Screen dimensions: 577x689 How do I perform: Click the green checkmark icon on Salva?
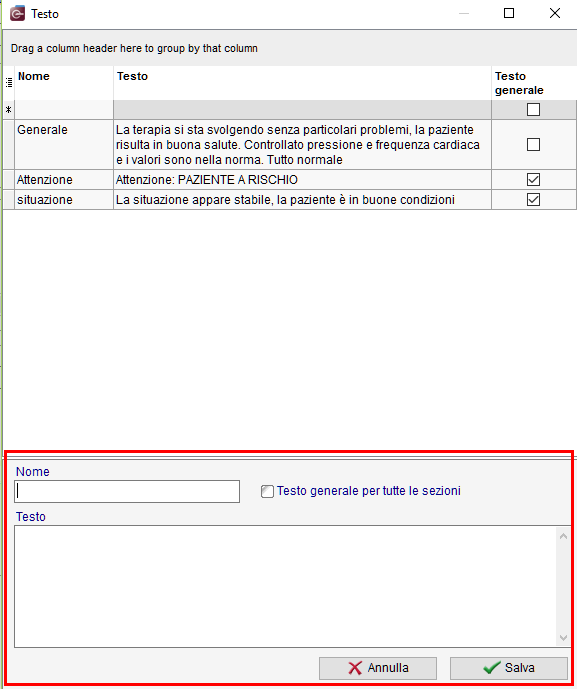[491, 667]
